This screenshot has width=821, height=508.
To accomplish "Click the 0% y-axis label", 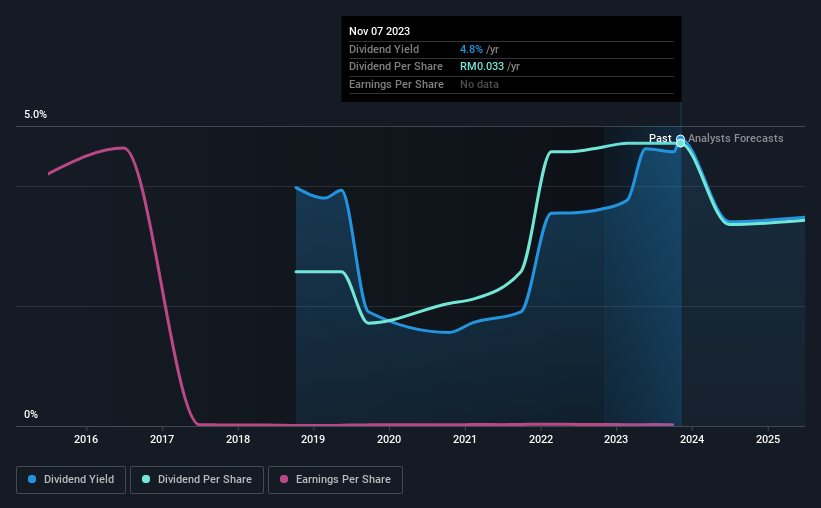I will pyautogui.click(x=31, y=414).
